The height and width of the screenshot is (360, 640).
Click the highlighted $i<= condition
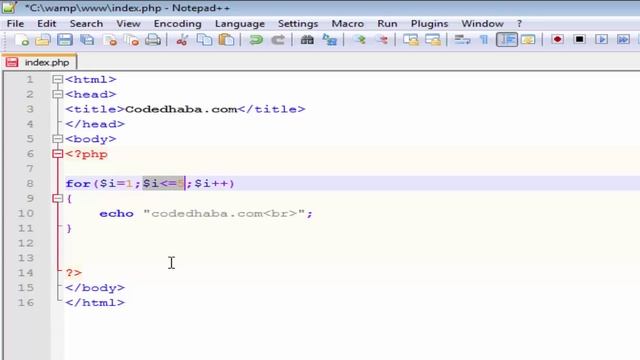click(x=164, y=184)
